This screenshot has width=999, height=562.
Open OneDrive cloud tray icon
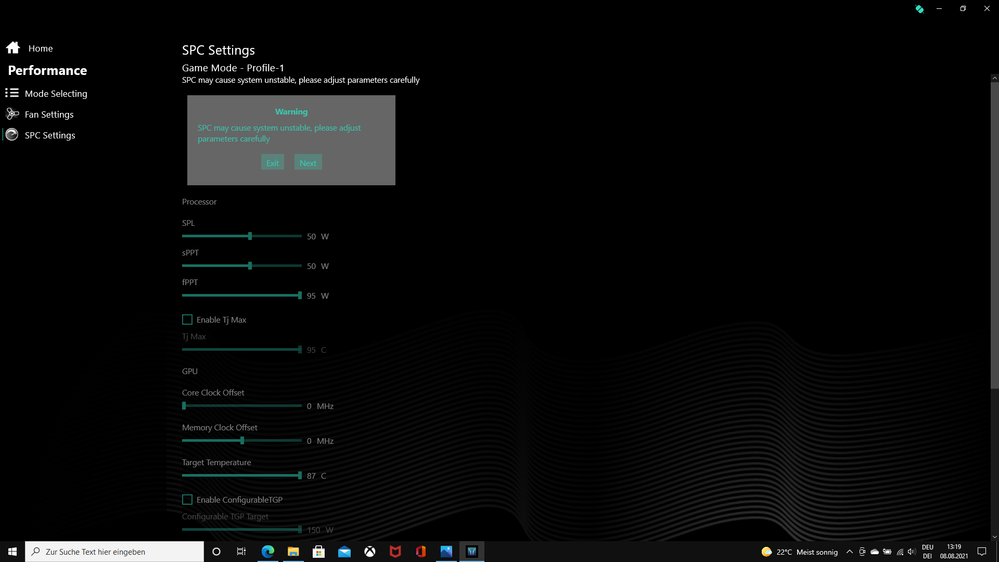pos(875,552)
